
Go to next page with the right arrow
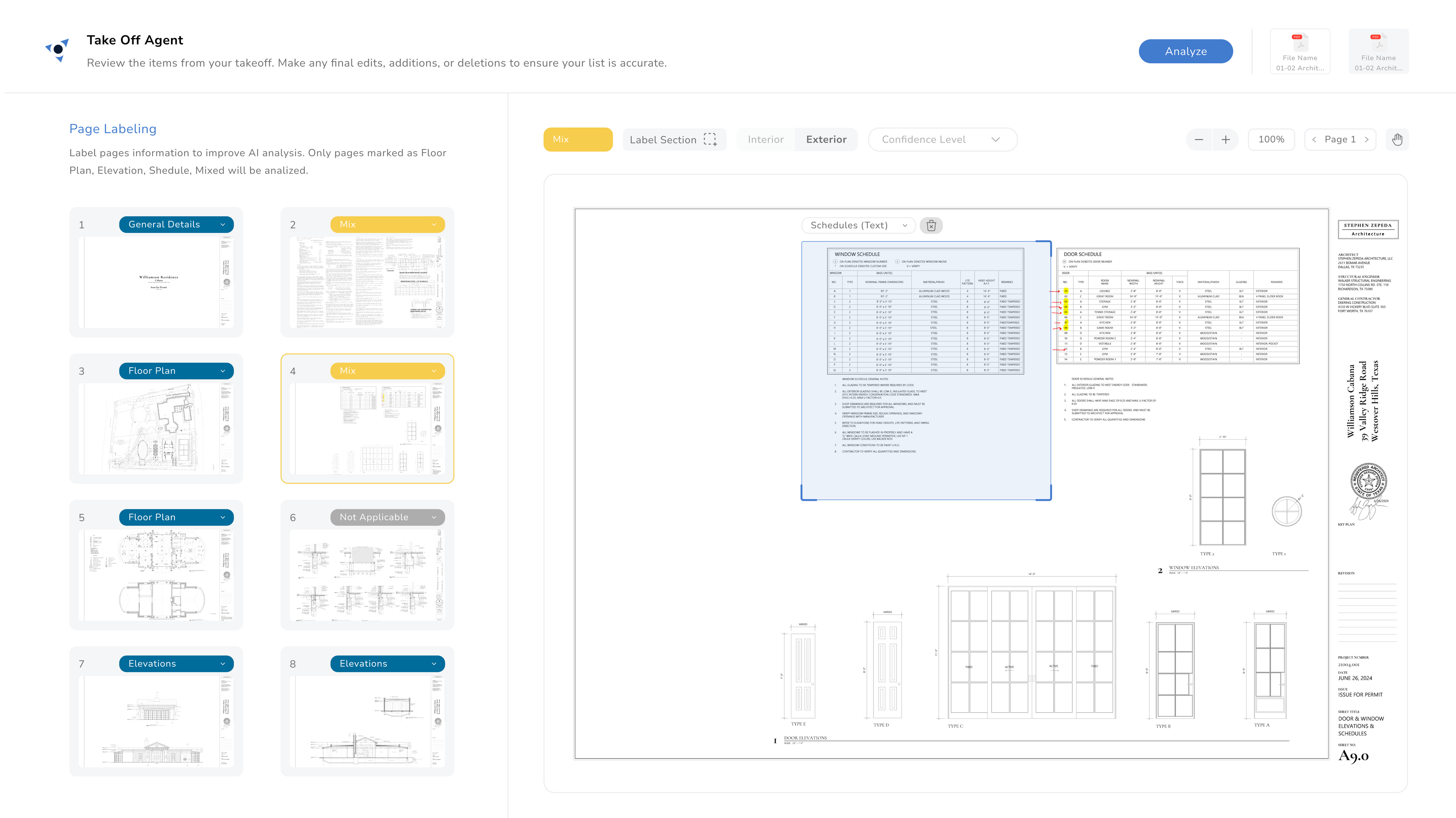pyautogui.click(x=1367, y=139)
